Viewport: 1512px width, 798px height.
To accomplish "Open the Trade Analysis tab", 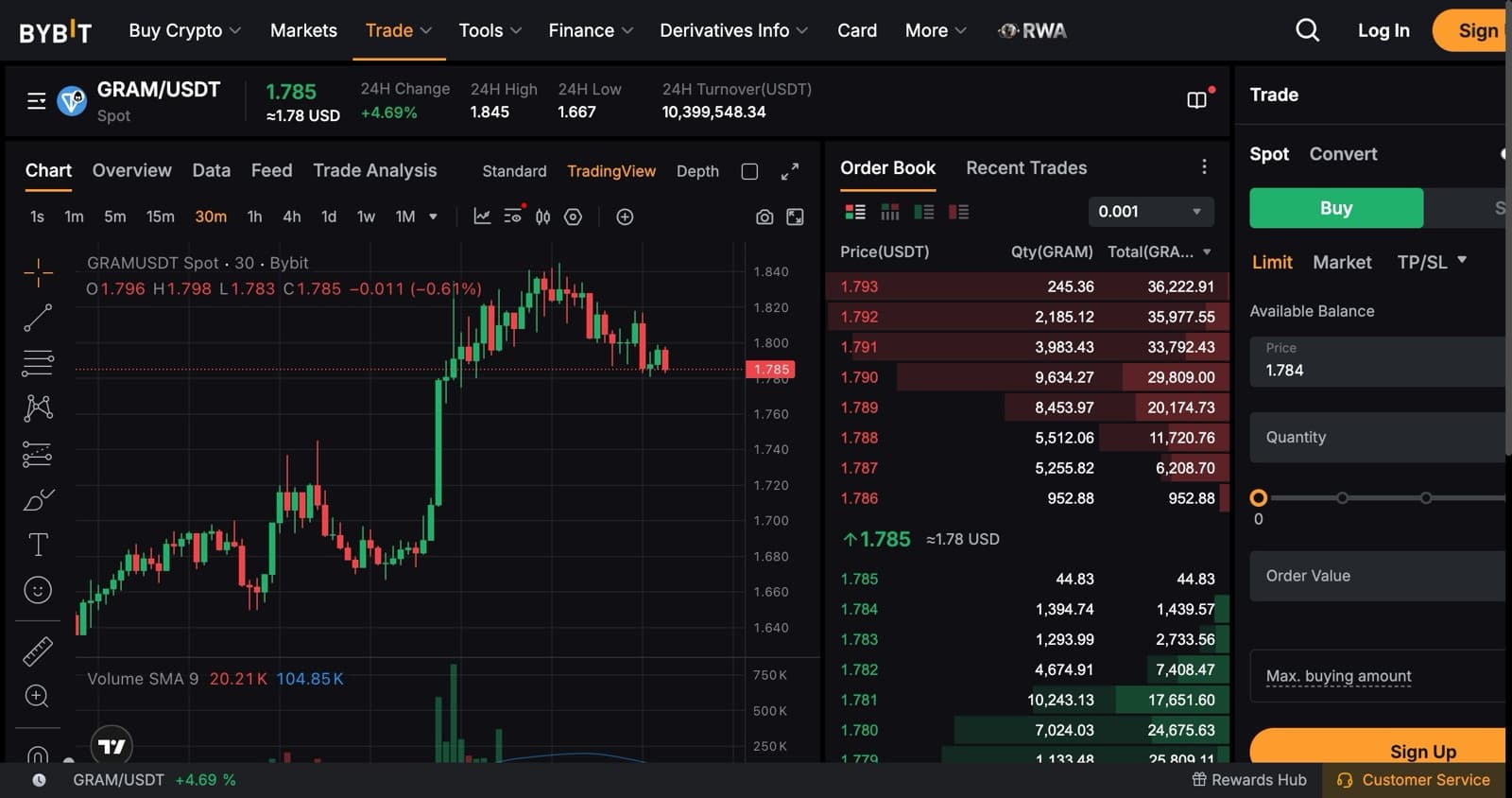I will [375, 170].
